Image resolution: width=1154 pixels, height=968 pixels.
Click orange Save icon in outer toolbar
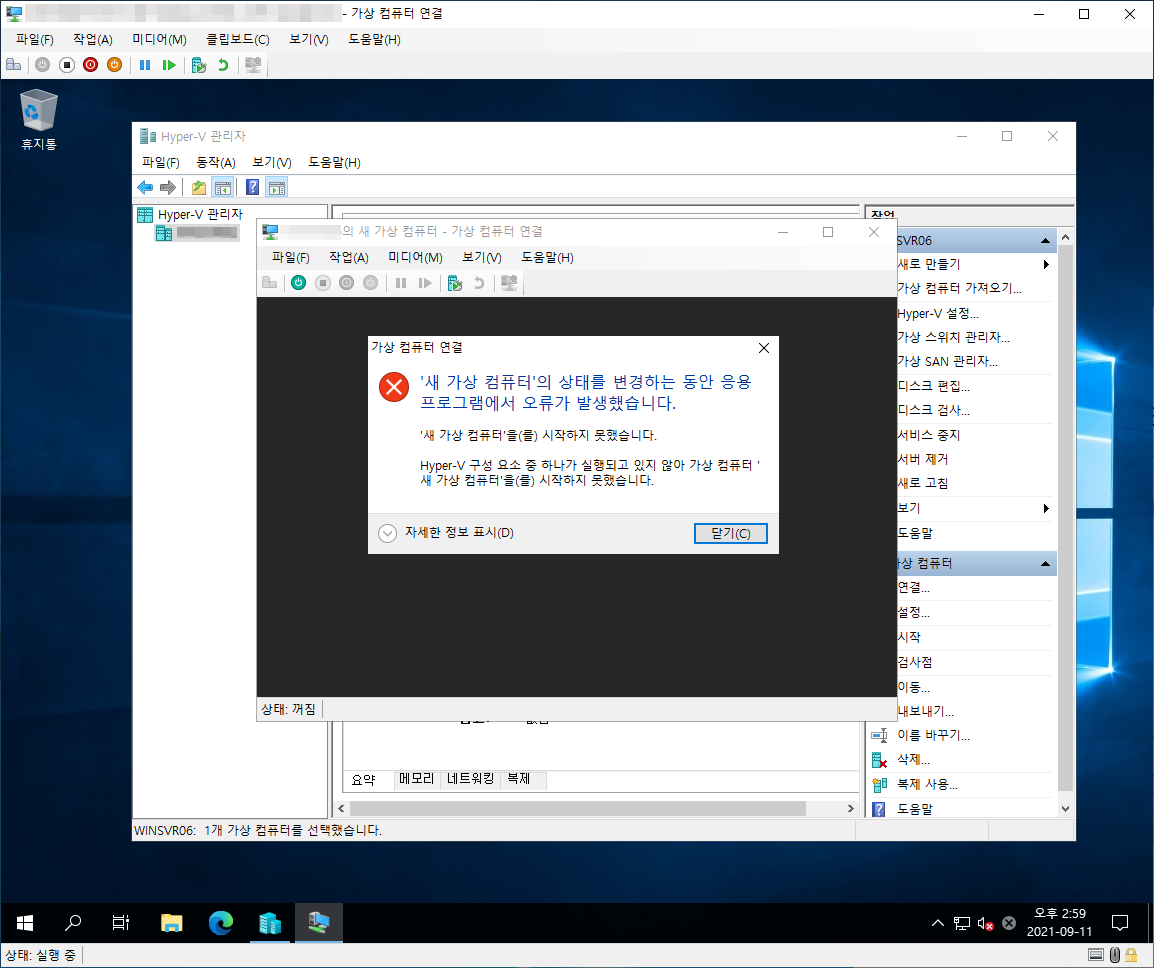click(x=114, y=65)
